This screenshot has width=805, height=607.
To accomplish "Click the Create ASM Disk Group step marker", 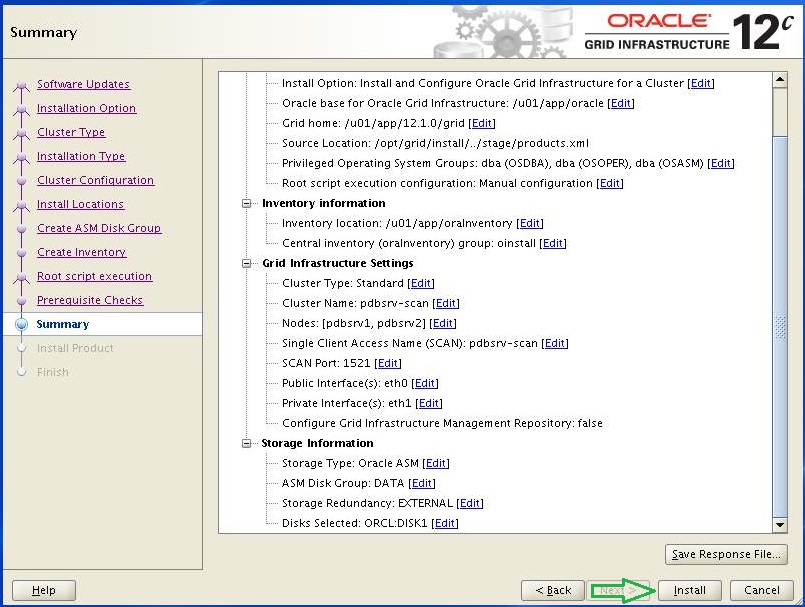I will click(22, 229).
